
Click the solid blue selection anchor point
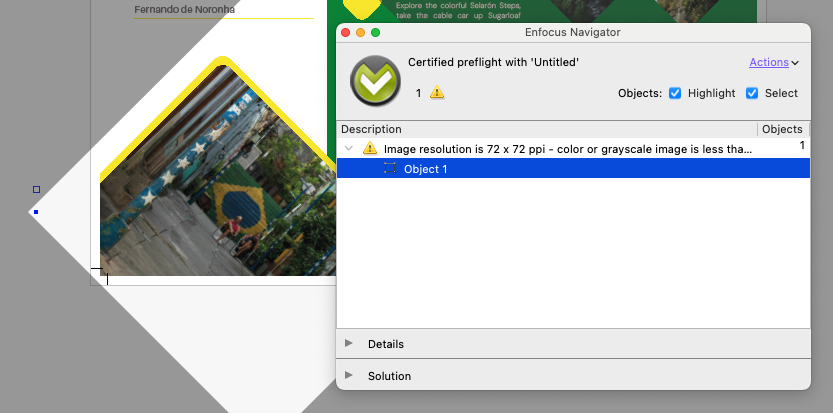(x=36, y=212)
